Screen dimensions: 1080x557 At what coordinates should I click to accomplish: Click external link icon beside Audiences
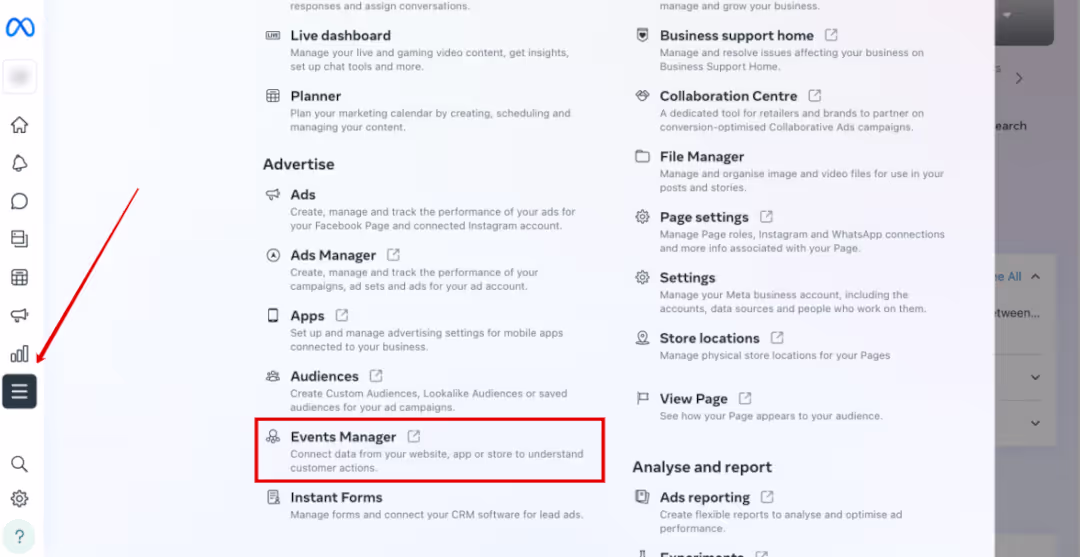376,376
